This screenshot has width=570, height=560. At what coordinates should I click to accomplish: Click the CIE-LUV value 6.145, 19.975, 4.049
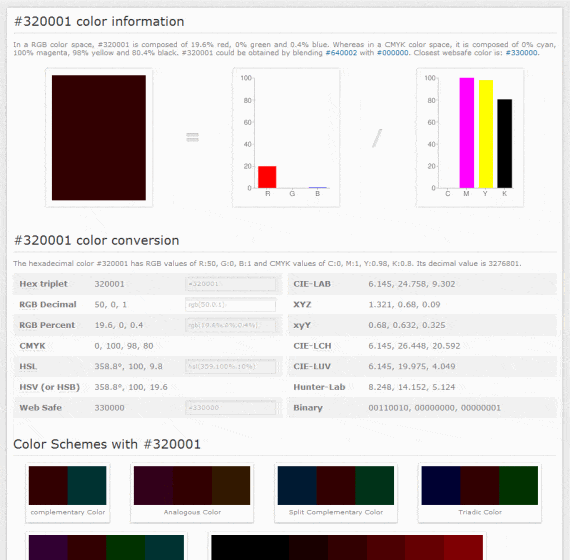point(412,367)
